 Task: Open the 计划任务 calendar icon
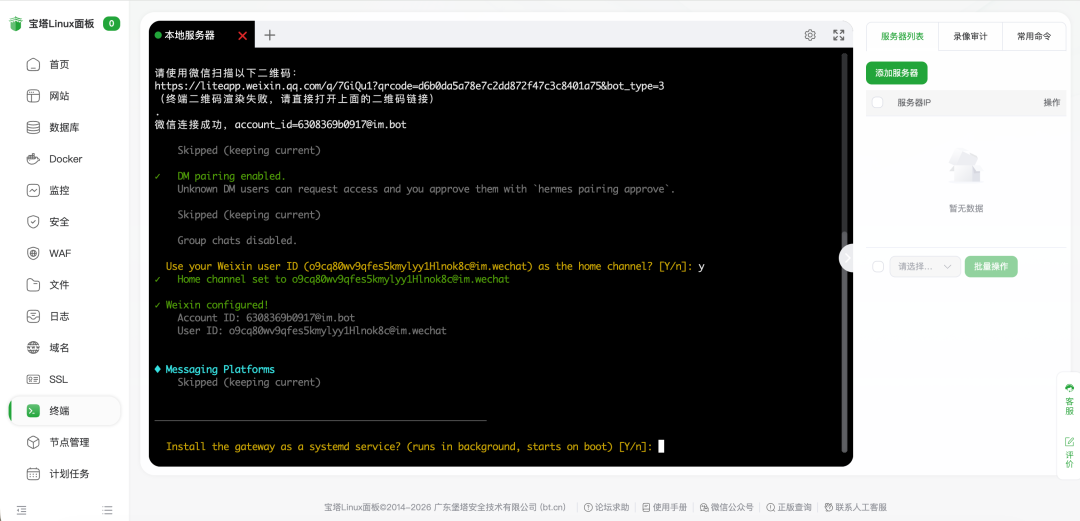coord(34,474)
